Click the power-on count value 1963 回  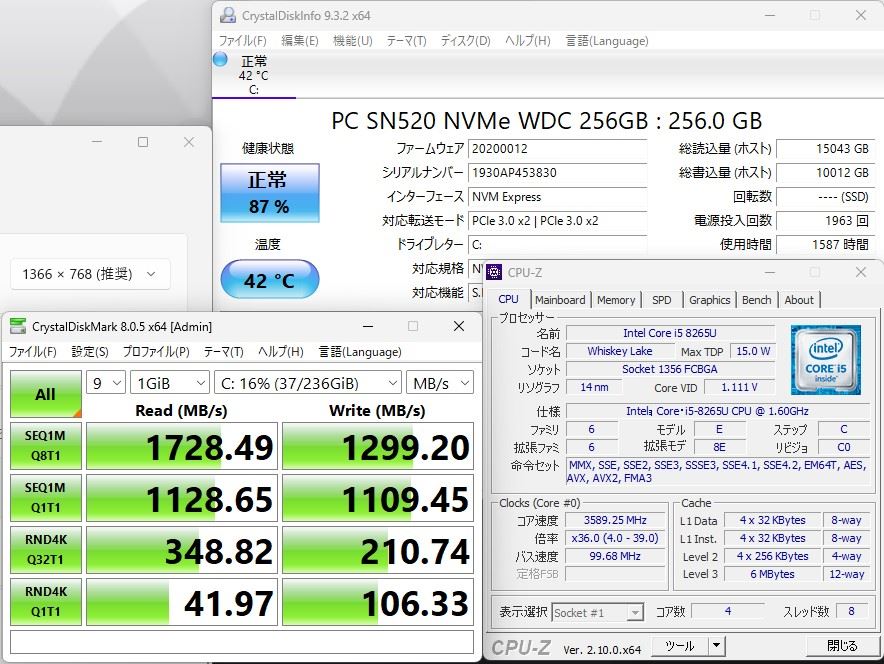click(x=825, y=221)
